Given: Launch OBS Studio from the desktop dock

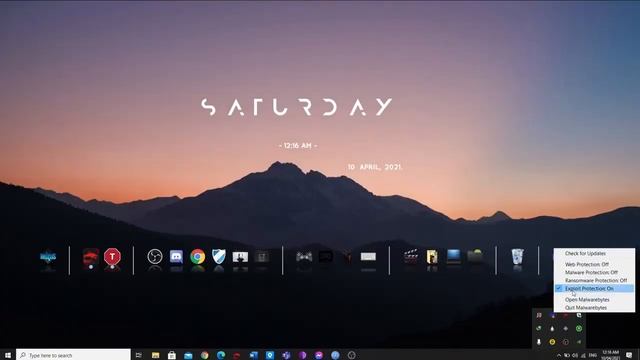Looking at the screenshot, I should (155, 257).
